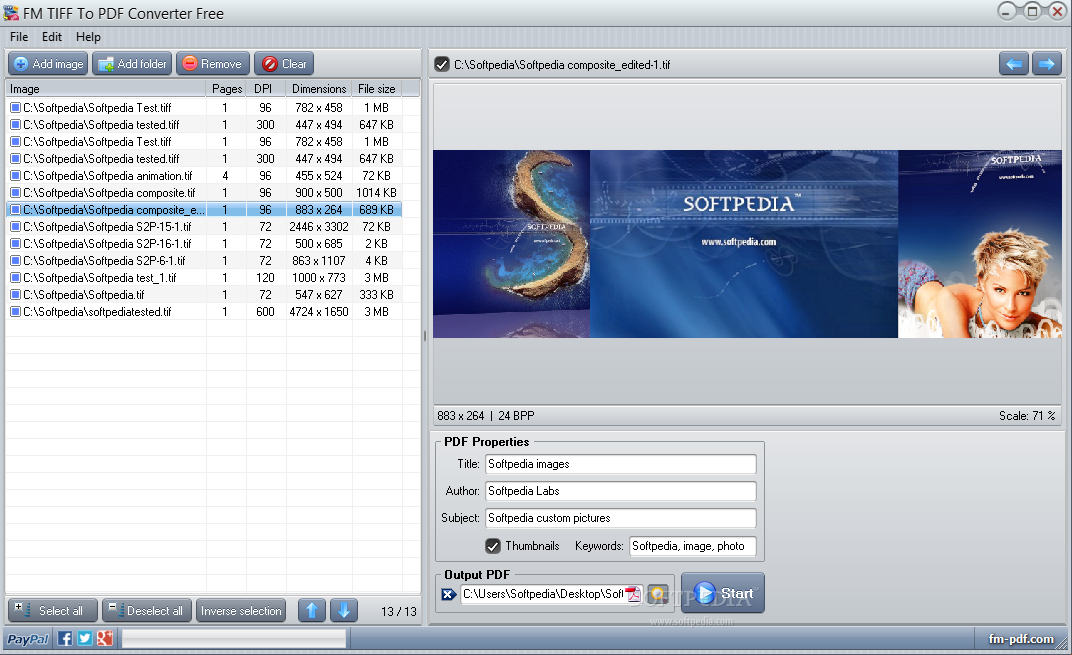The height and width of the screenshot is (655, 1072).
Task: Open the PayPal donate link
Action: [x=27, y=639]
